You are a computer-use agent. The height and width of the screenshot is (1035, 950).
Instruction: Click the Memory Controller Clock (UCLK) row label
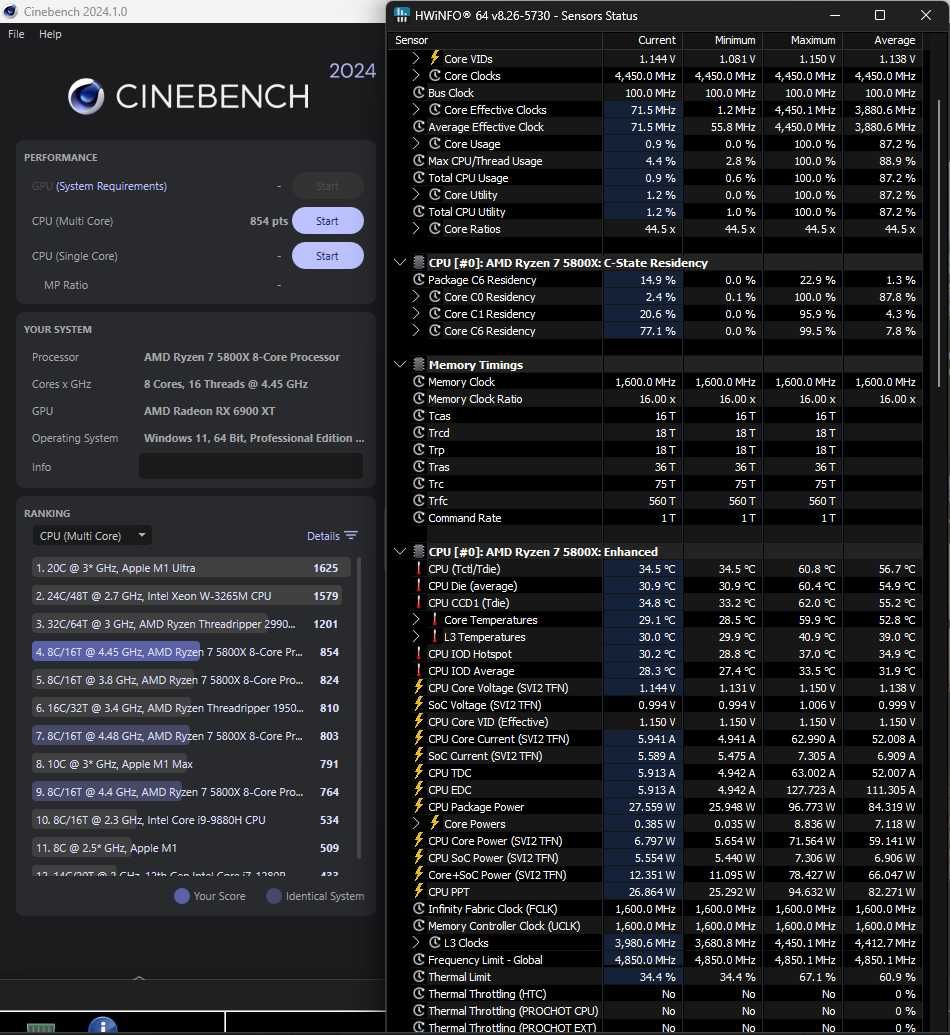pyautogui.click(x=504, y=926)
